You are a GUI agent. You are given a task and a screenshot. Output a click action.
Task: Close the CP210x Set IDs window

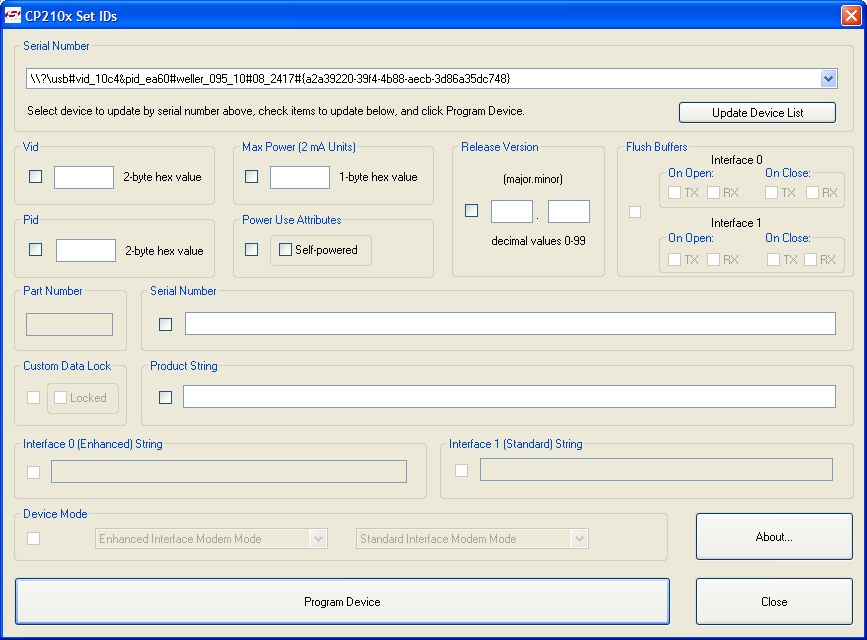[x=851, y=15]
